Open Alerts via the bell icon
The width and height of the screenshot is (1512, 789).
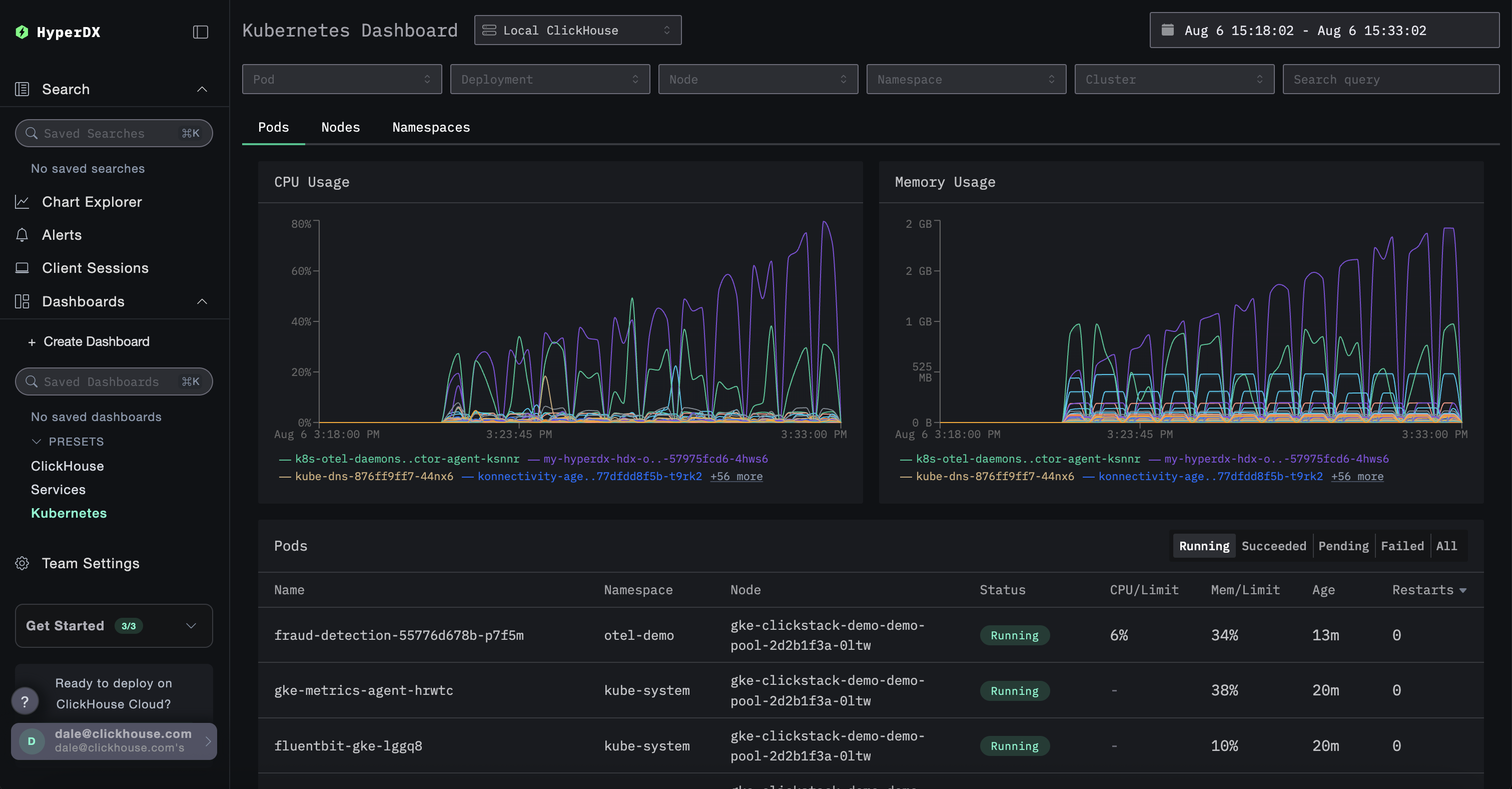(x=23, y=234)
